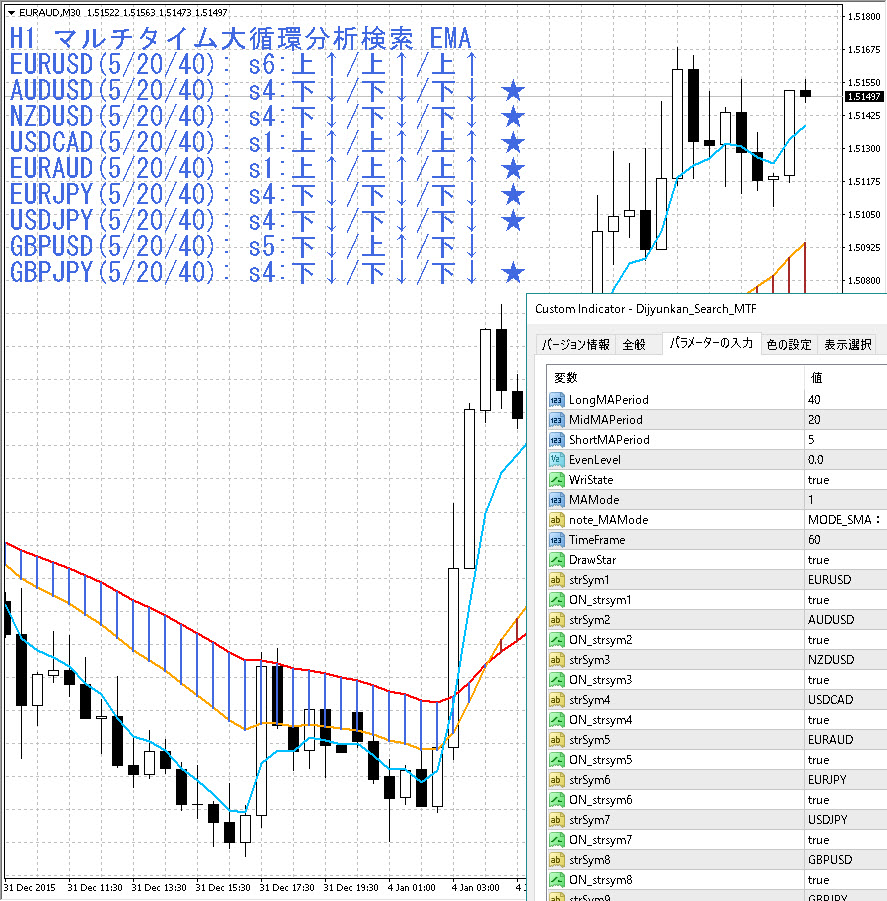The width and height of the screenshot is (887, 901).
Task: Click the USDJPY value of strSym7
Action: pyautogui.click(x=827, y=820)
